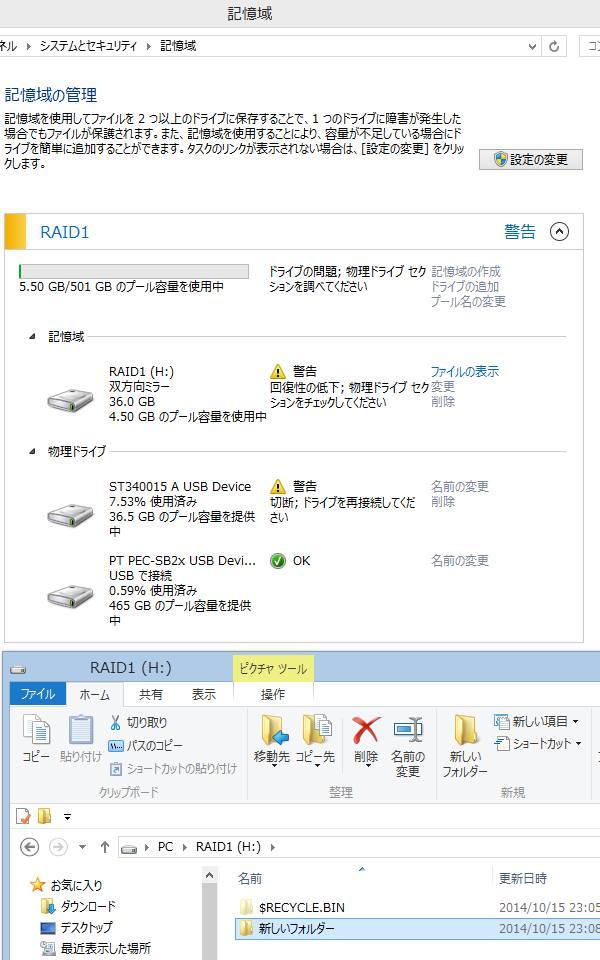The image size is (600, 960).
Task: Click the red Delete (削除) icon in ribbon
Action: (366, 731)
